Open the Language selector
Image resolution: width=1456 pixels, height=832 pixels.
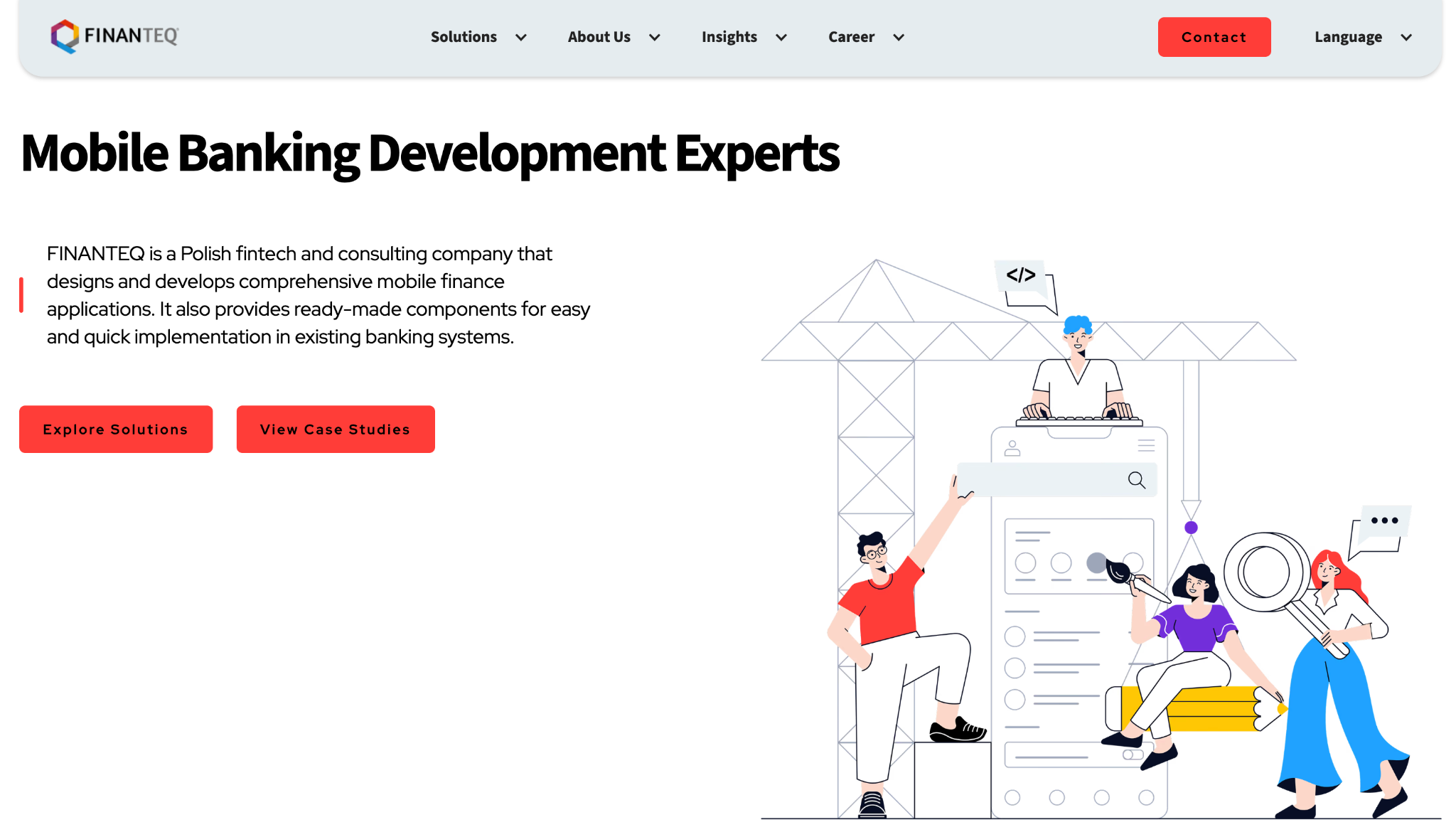[x=1348, y=37]
